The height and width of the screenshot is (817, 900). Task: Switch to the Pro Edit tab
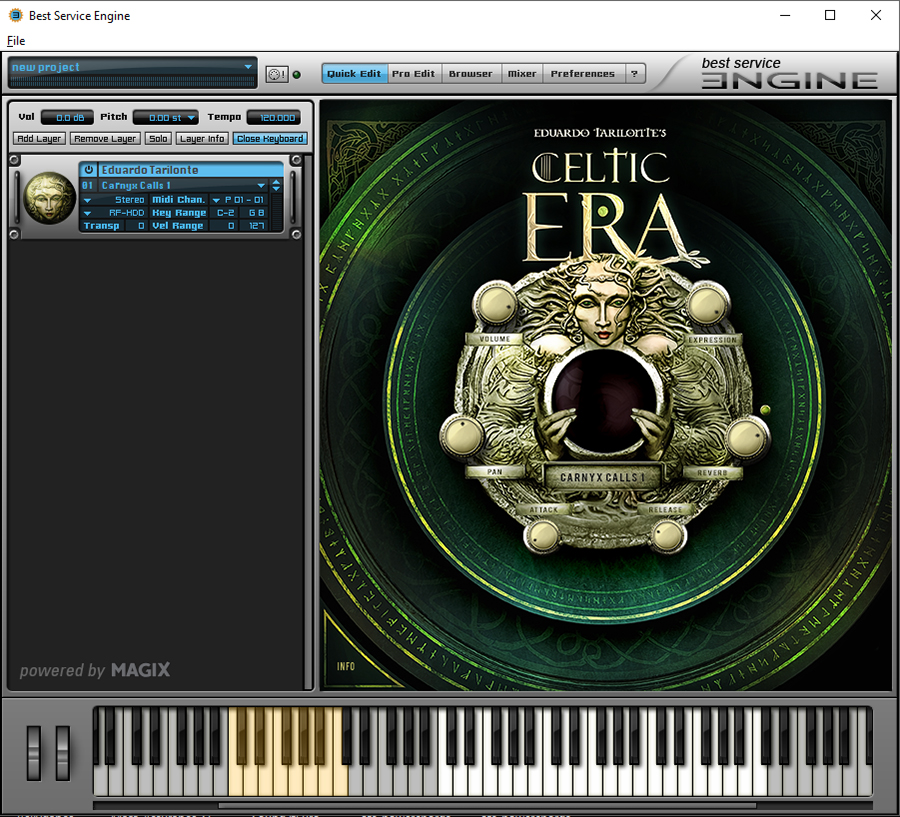point(413,73)
